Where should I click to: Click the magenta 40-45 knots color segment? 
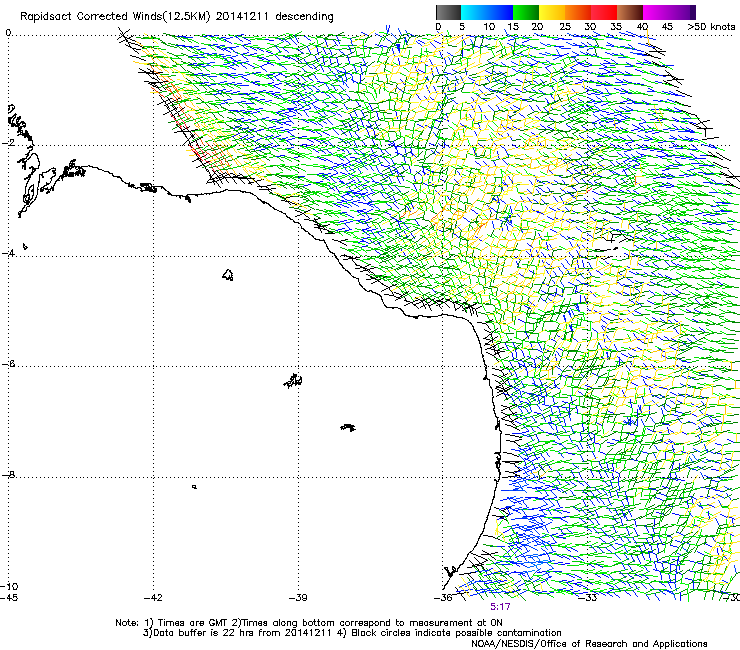656,12
